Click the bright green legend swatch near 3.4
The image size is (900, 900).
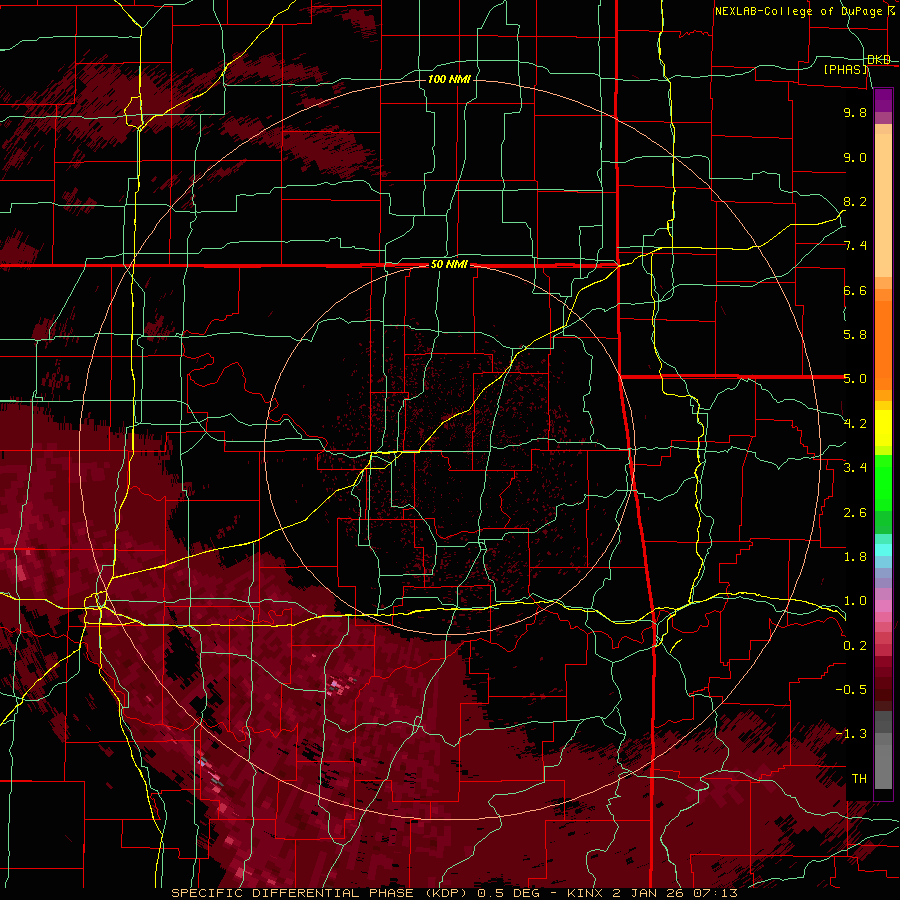[x=883, y=482]
